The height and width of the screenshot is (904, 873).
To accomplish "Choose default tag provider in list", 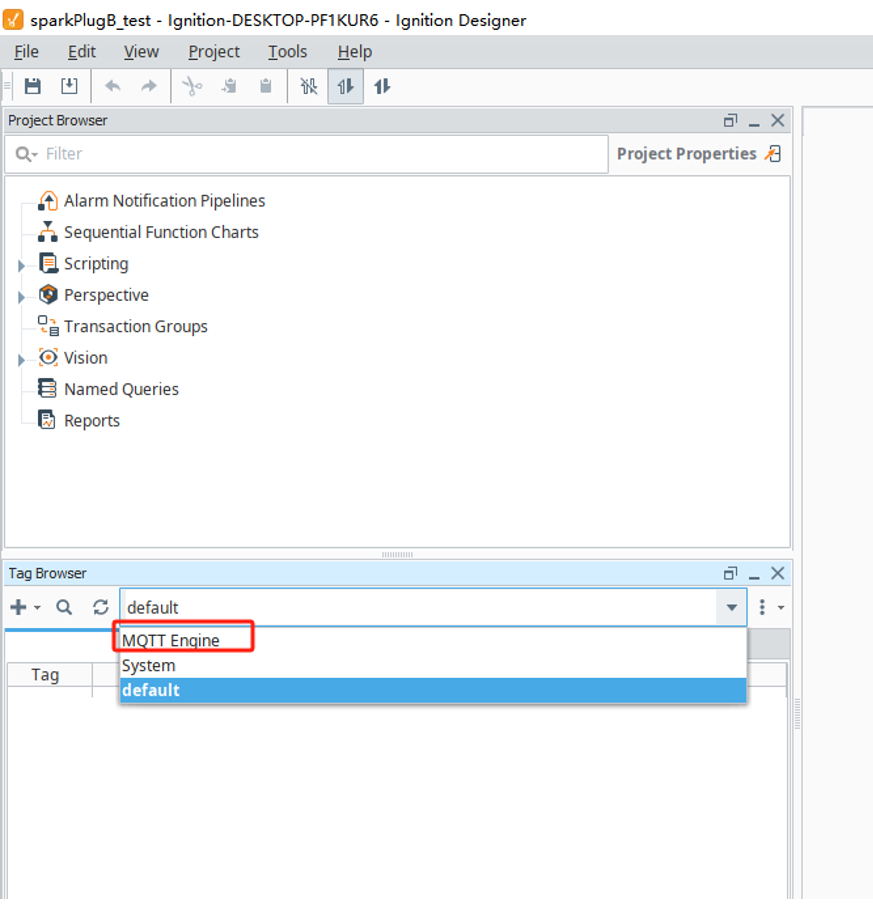I will pyautogui.click(x=433, y=690).
